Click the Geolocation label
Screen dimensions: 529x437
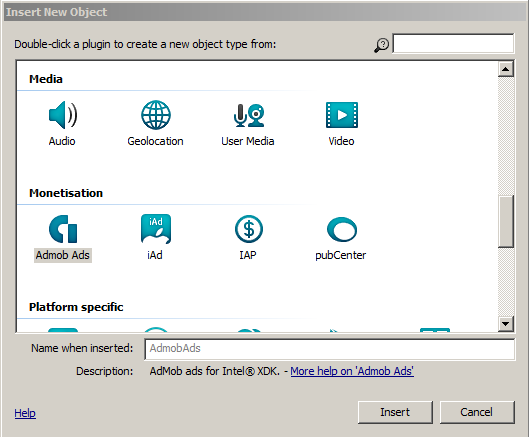(x=156, y=141)
